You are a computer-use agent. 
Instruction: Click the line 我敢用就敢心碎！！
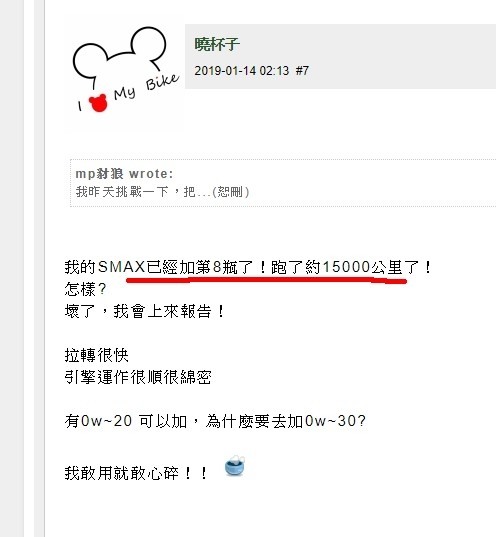(x=136, y=473)
